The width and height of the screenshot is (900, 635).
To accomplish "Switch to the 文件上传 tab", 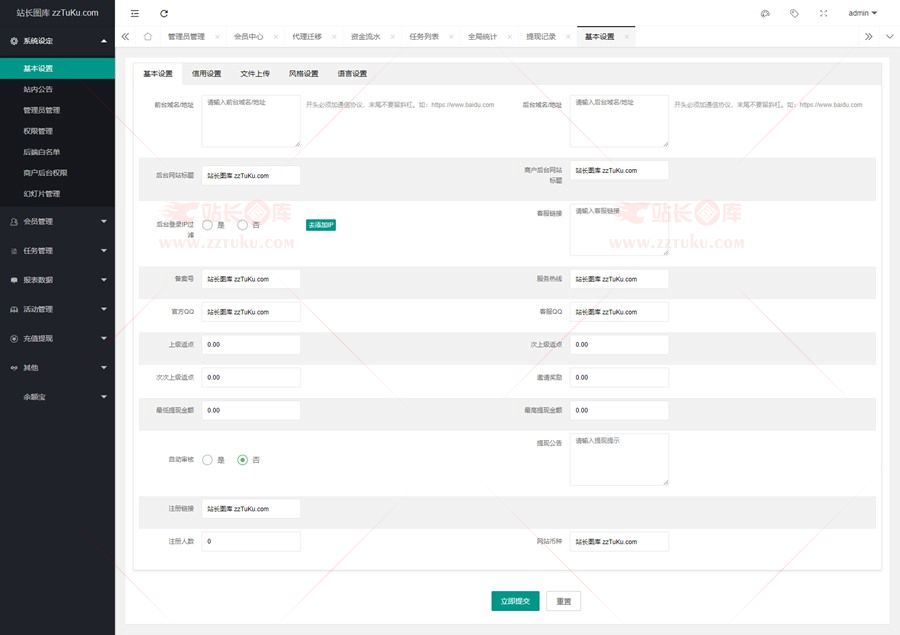I will point(255,74).
